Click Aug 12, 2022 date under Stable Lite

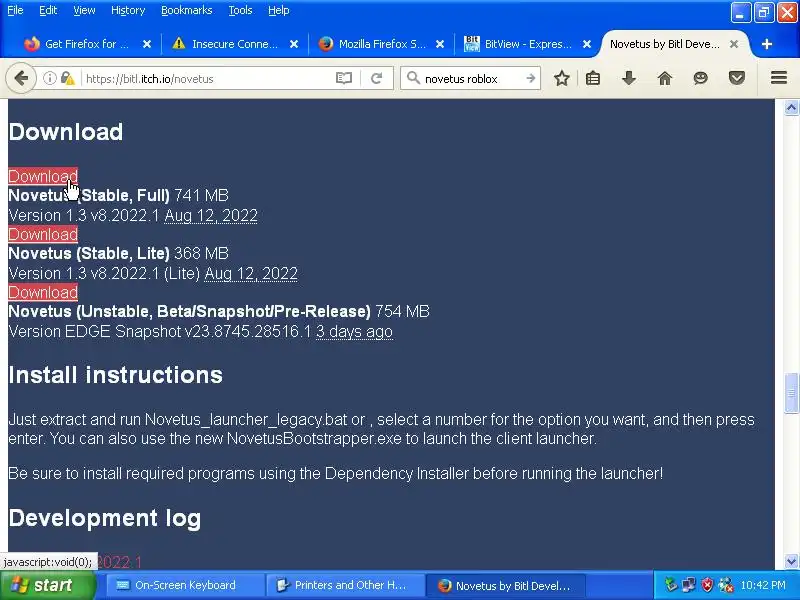[251, 273]
